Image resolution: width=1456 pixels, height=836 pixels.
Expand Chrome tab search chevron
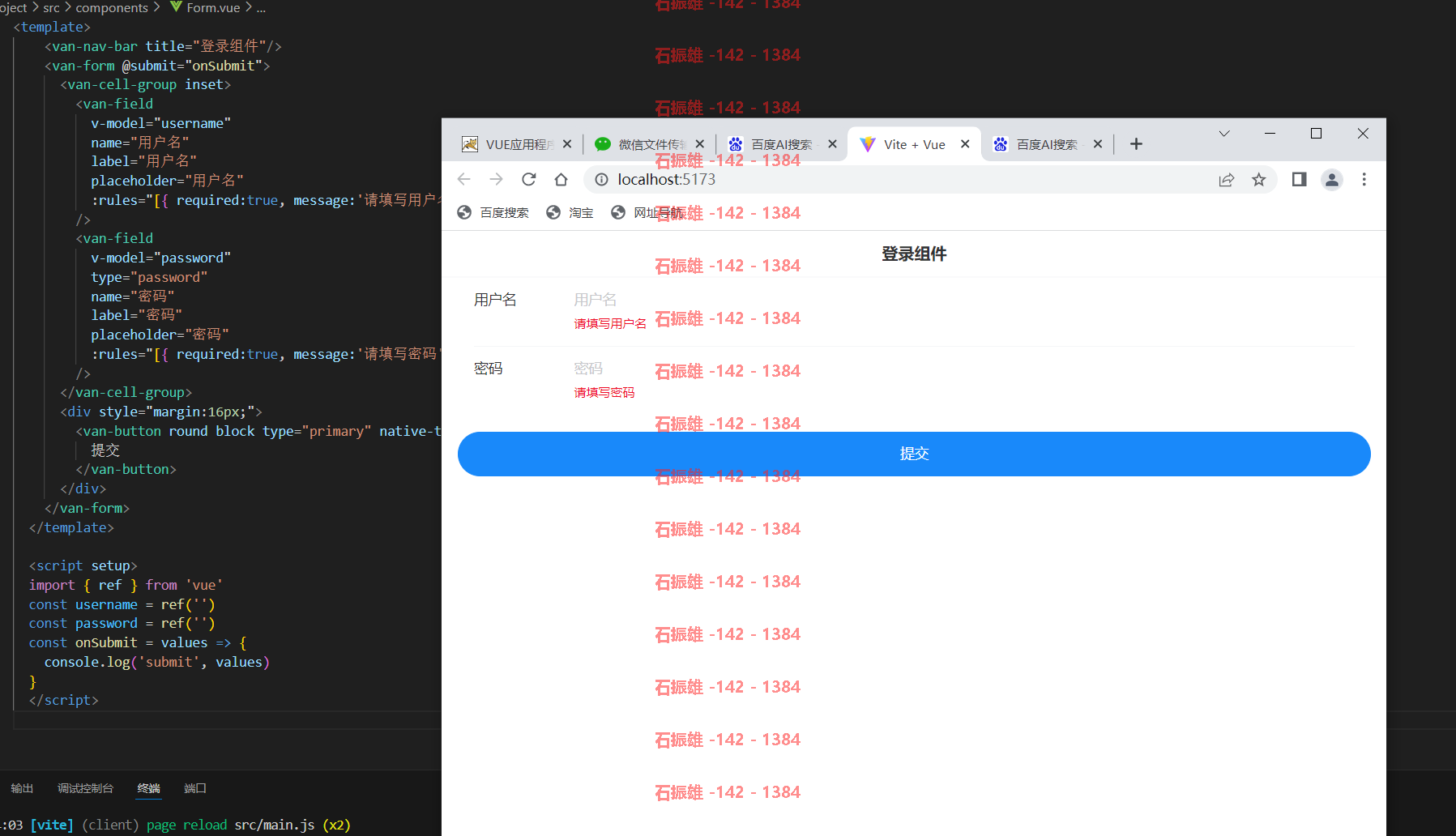pos(1224,134)
